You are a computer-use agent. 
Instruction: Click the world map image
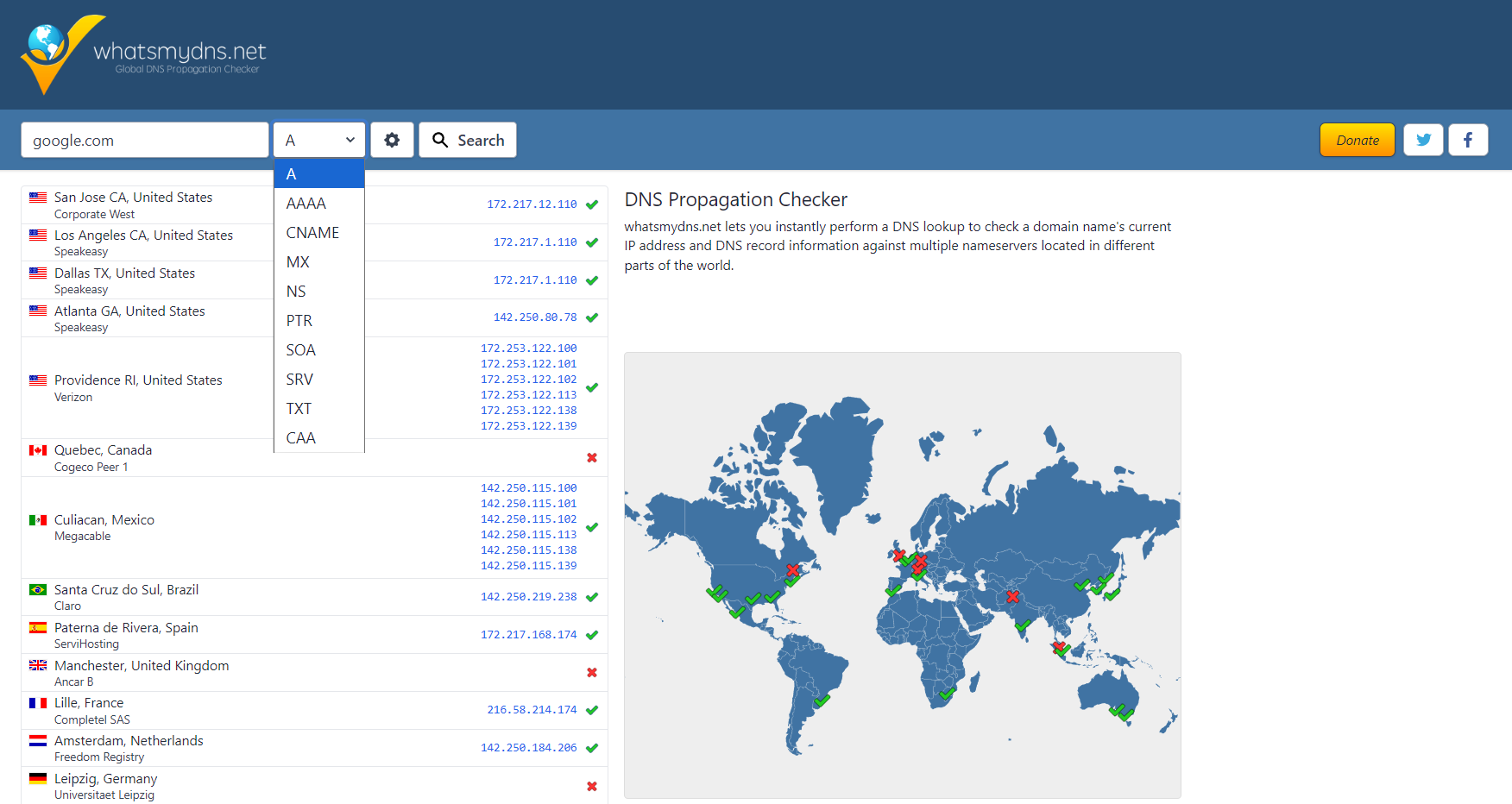click(x=903, y=575)
